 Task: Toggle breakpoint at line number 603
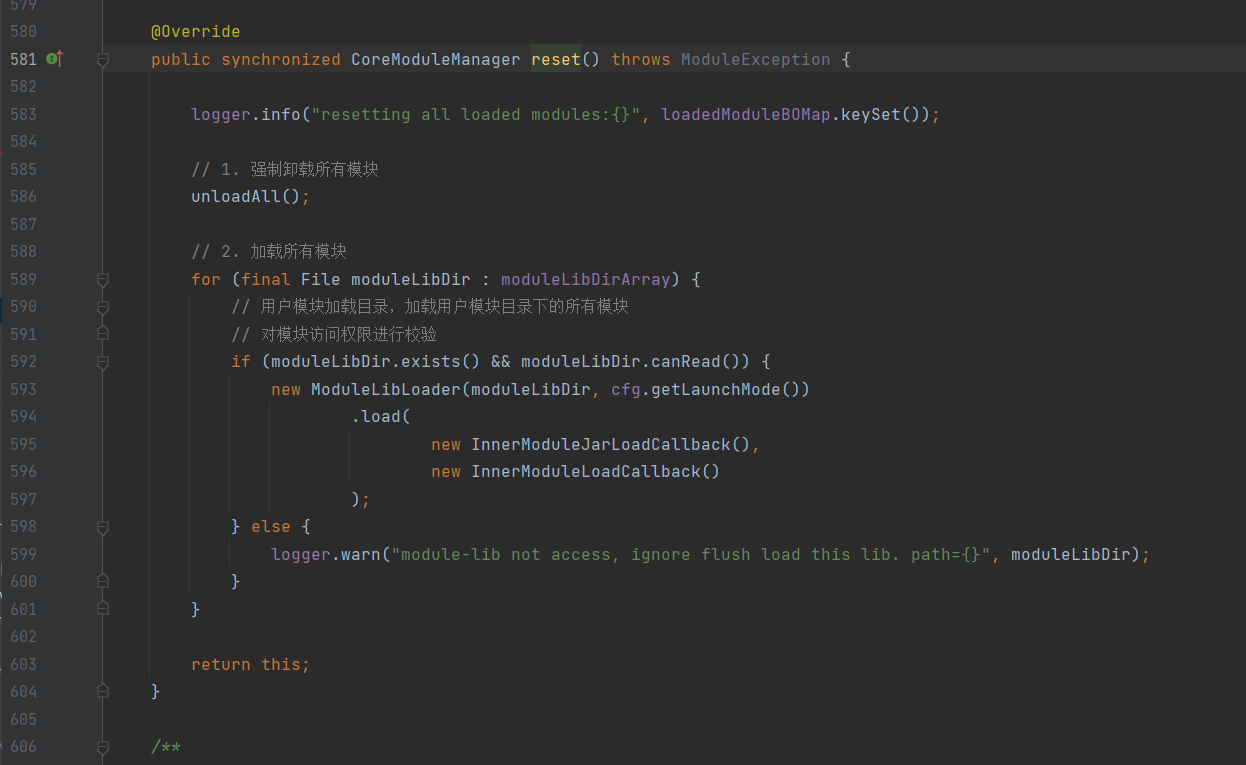tap(23, 664)
